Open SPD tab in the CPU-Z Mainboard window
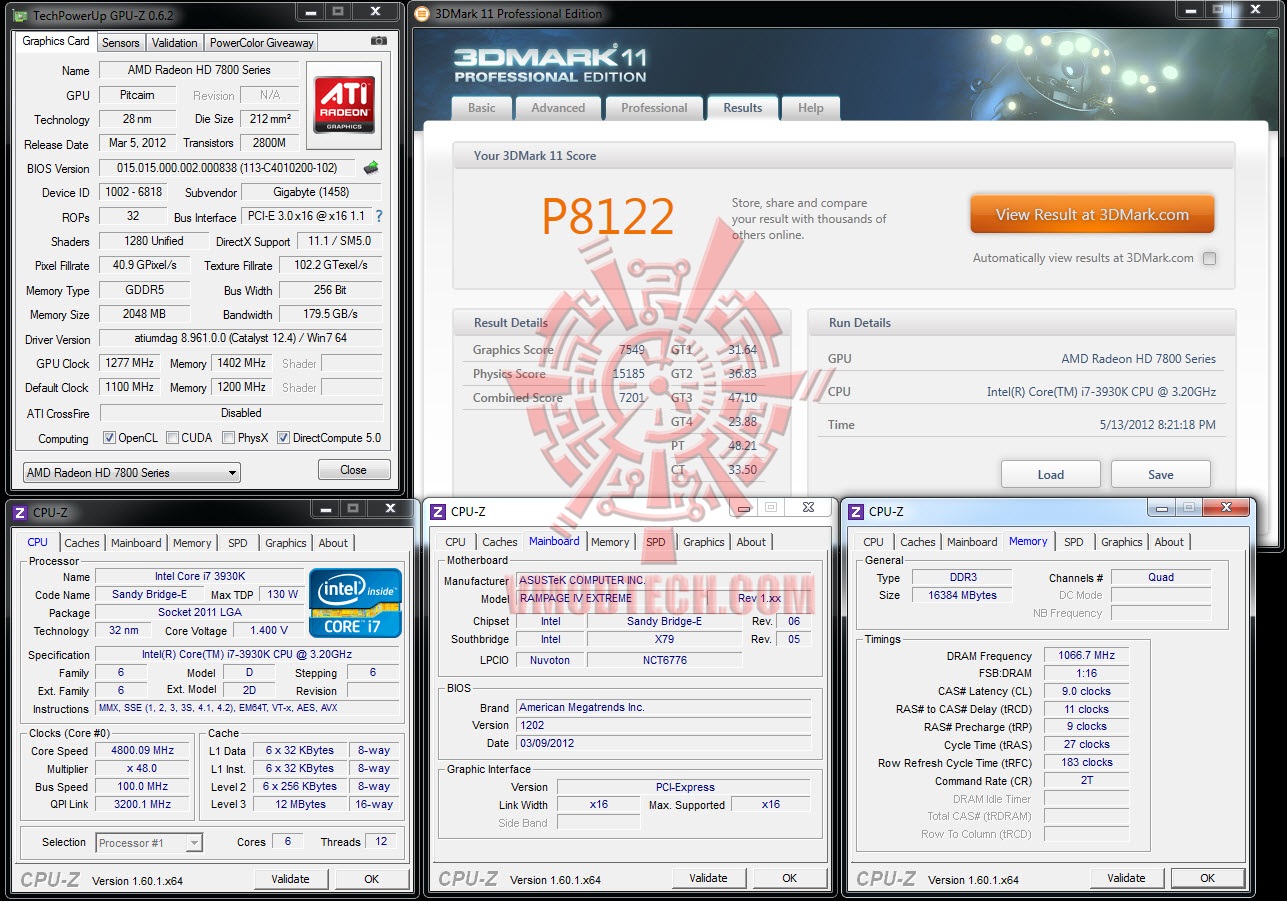Image resolution: width=1287 pixels, height=901 pixels. point(655,542)
